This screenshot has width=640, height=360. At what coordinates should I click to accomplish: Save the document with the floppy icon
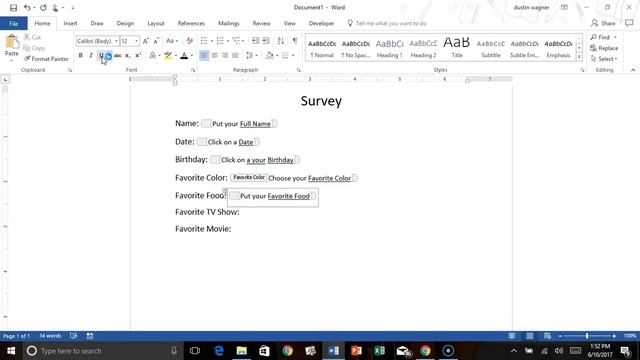click(13, 8)
